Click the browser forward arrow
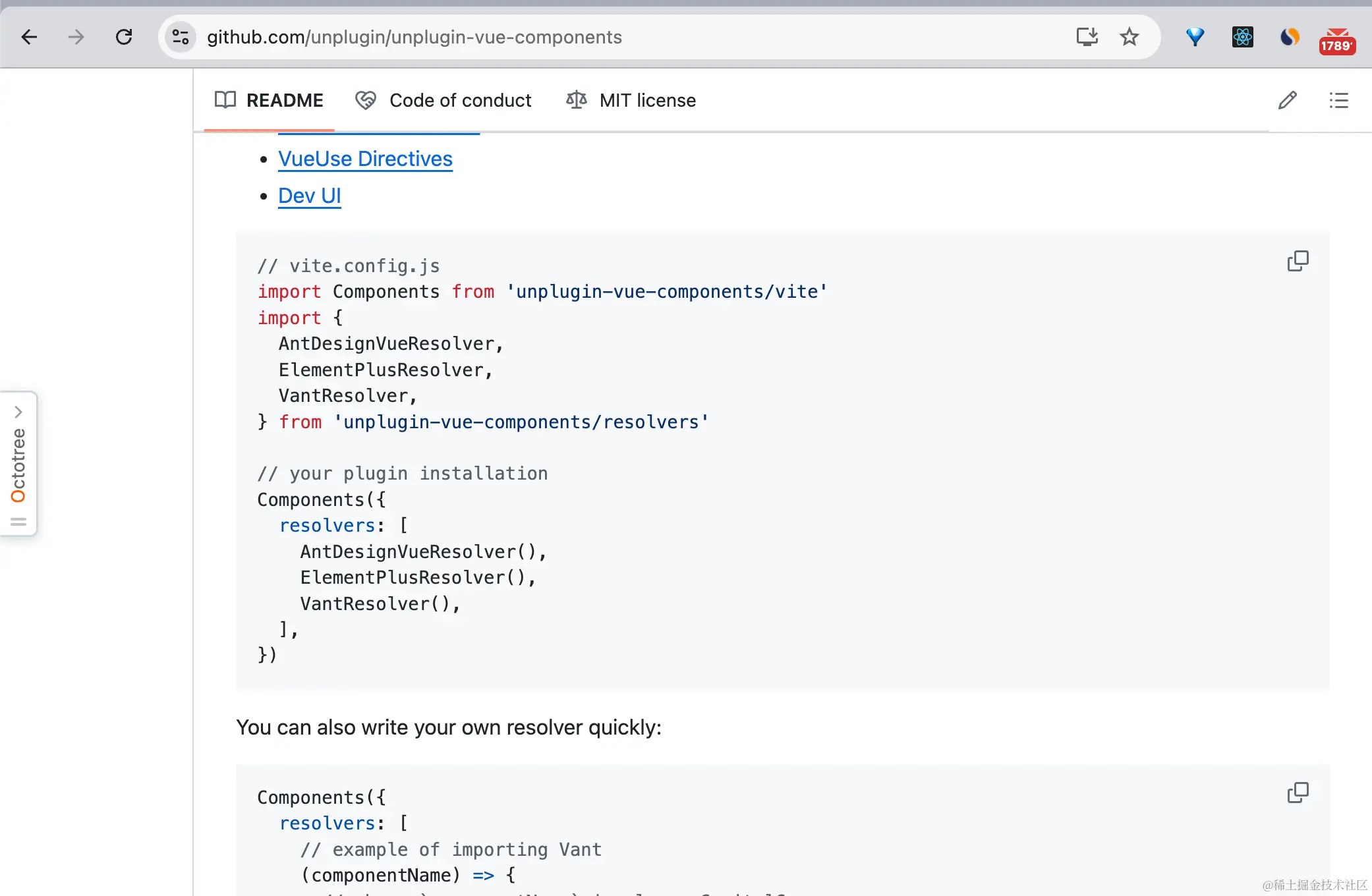 [x=76, y=37]
